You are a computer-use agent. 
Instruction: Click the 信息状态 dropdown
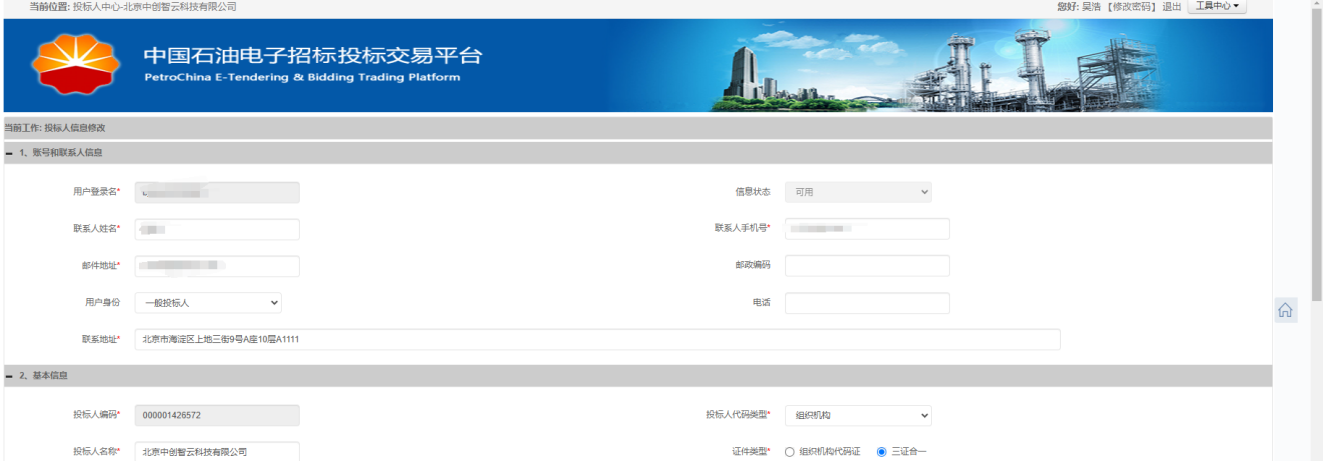pyautogui.click(x=857, y=192)
